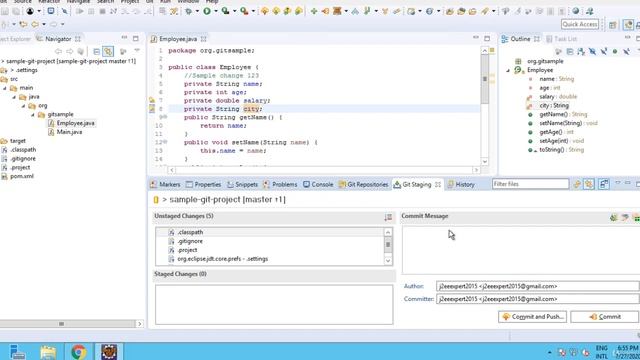Image resolution: width=640 pixels, height=360 pixels.
Task: Open dropdown arrow next to Debug icon
Action: (197, 11)
